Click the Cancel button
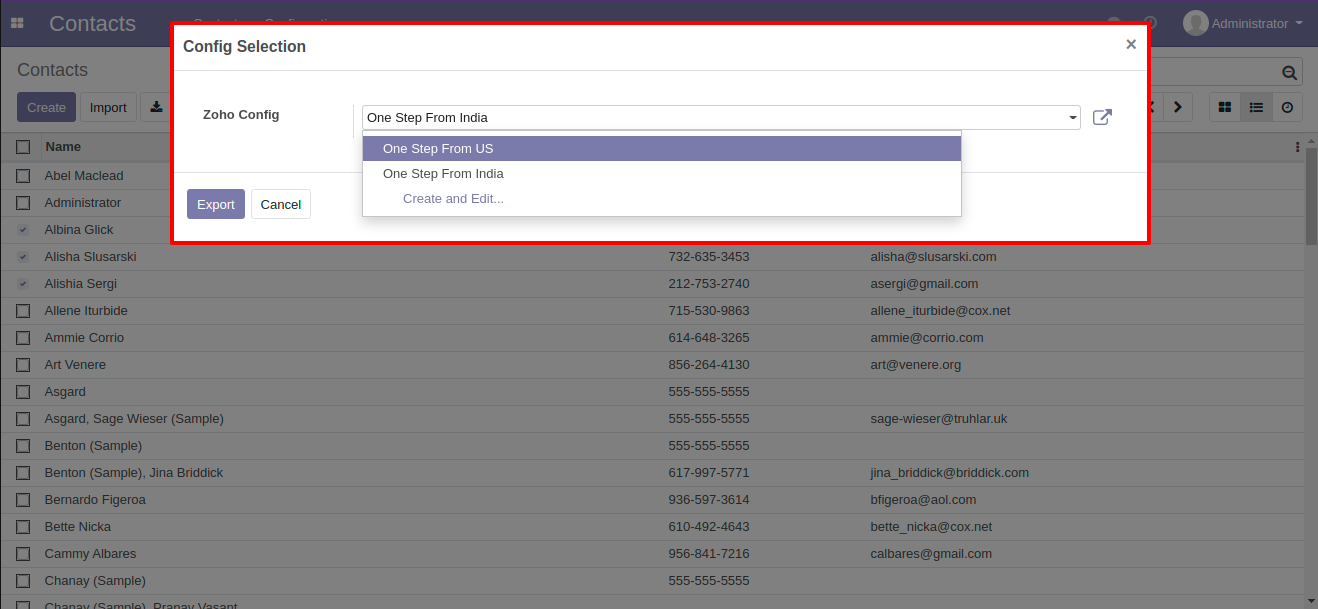The width and height of the screenshot is (1318, 609). point(281,204)
